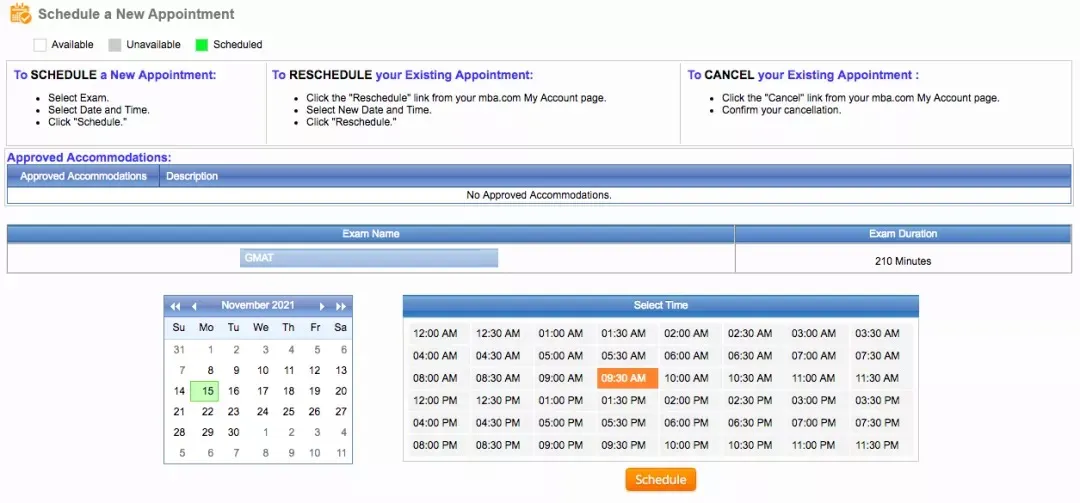This screenshot has height=503, width=1080.
Task: Jump to next year with double-right arrow
Action: [341, 306]
